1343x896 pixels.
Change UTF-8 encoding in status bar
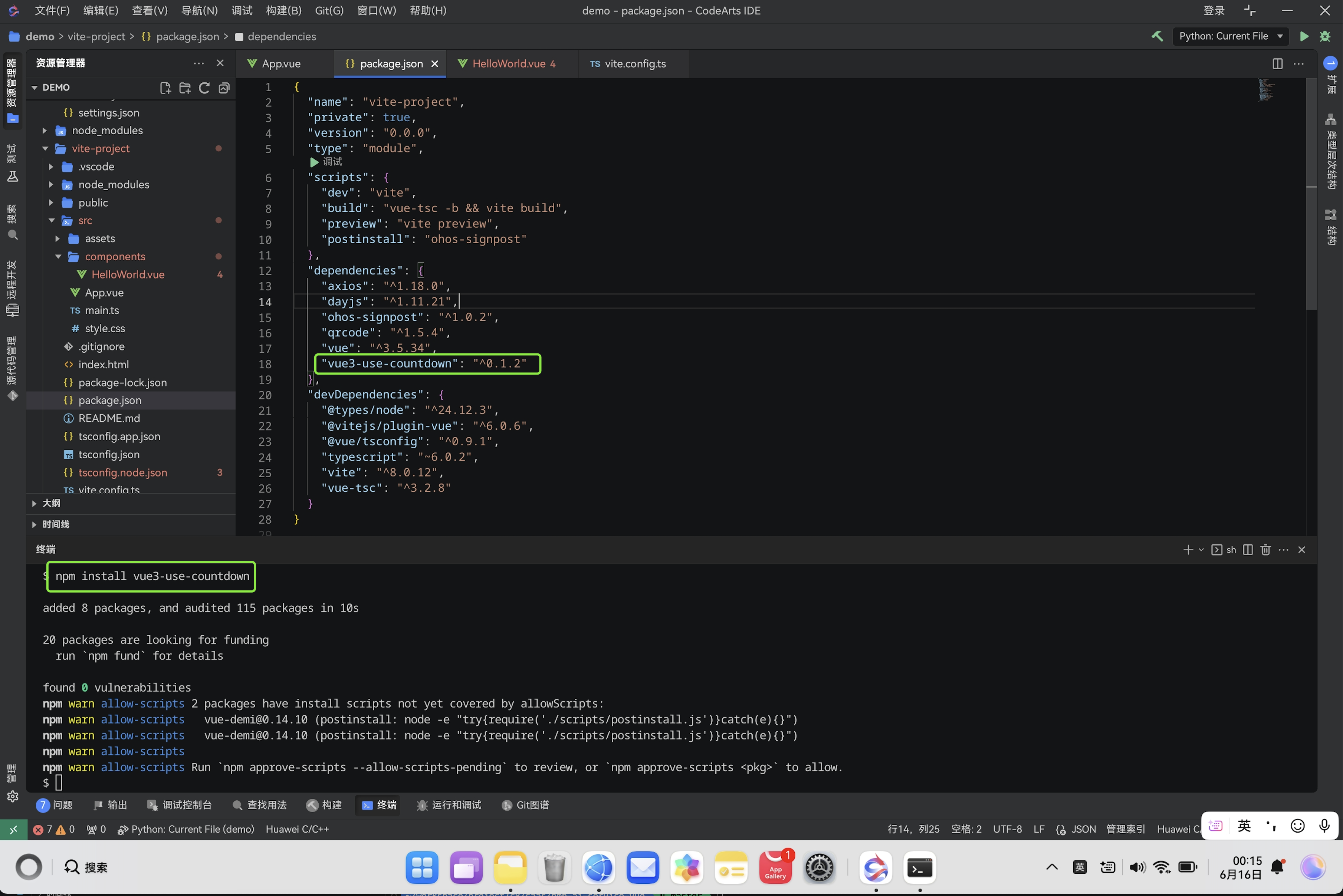point(1007,829)
